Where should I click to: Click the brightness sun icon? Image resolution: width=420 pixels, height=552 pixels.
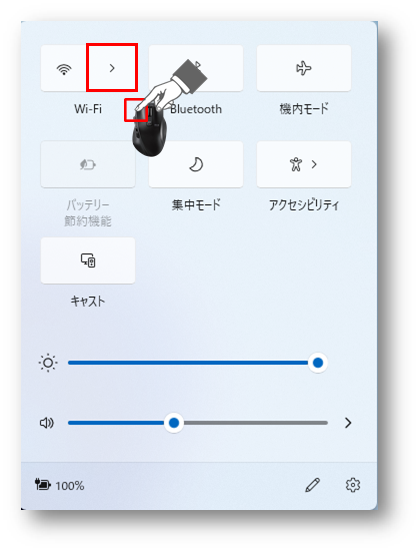click(48, 363)
